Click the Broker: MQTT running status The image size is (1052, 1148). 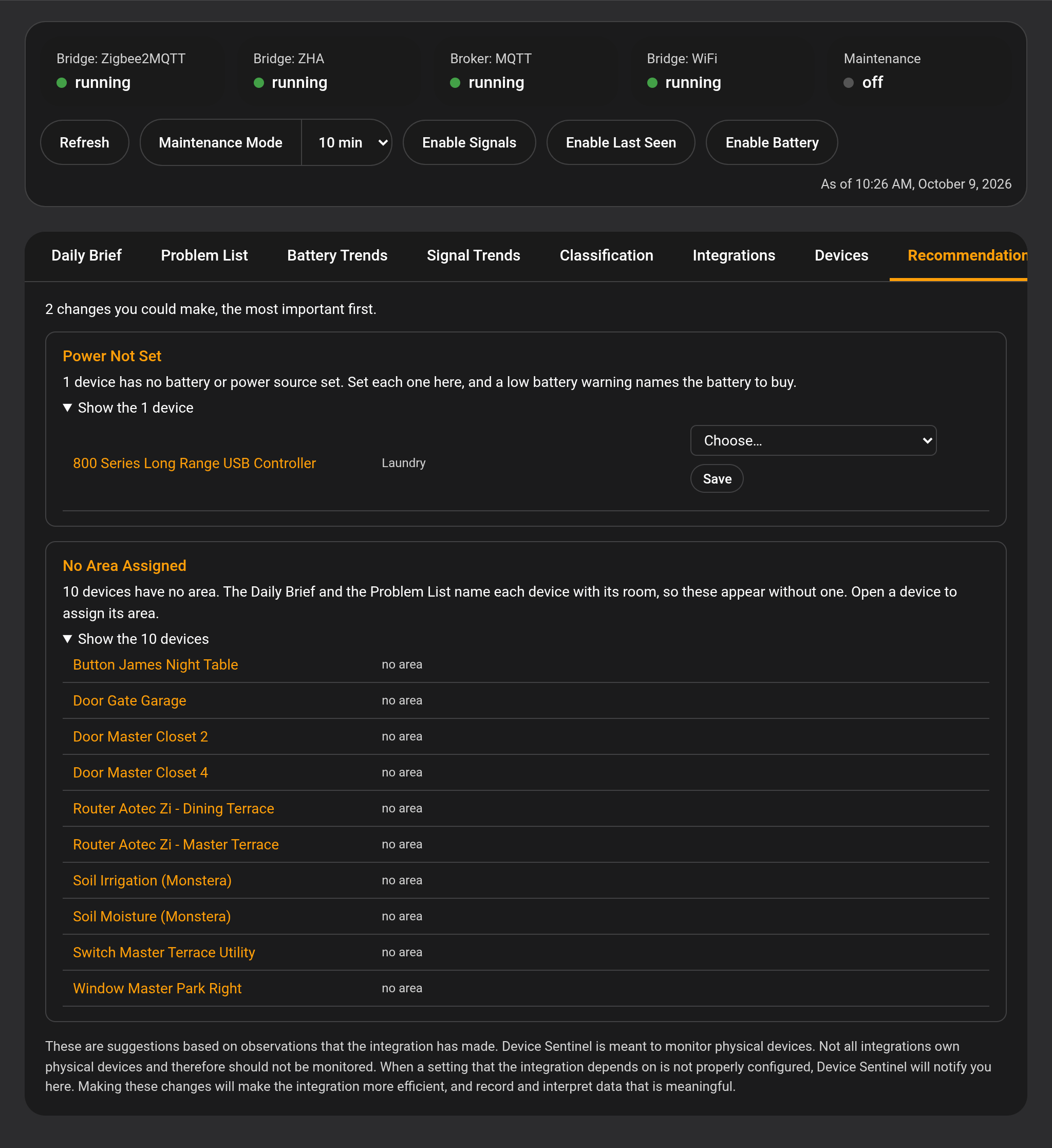pos(487,83)
